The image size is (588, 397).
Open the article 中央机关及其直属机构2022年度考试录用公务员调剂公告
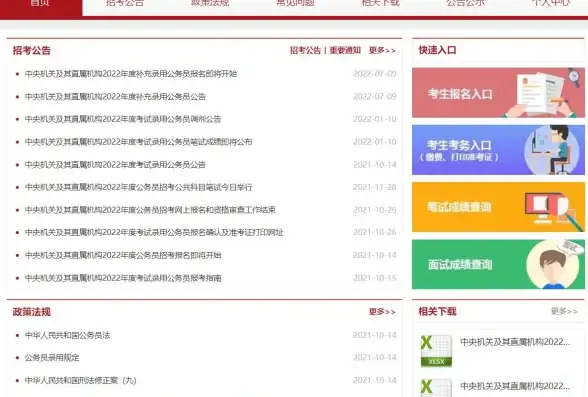pyautogui.click(x=123, y=119)
